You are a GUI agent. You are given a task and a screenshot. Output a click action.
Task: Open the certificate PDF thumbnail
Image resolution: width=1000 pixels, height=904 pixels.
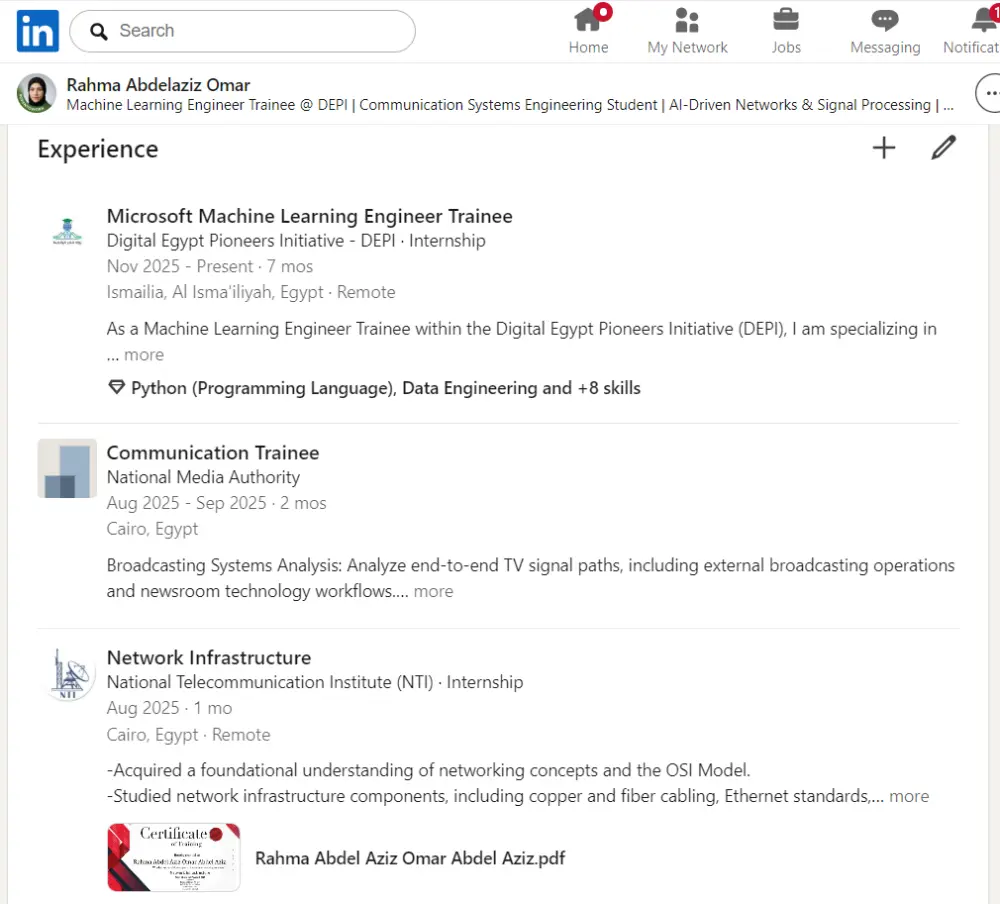(173, 857)
